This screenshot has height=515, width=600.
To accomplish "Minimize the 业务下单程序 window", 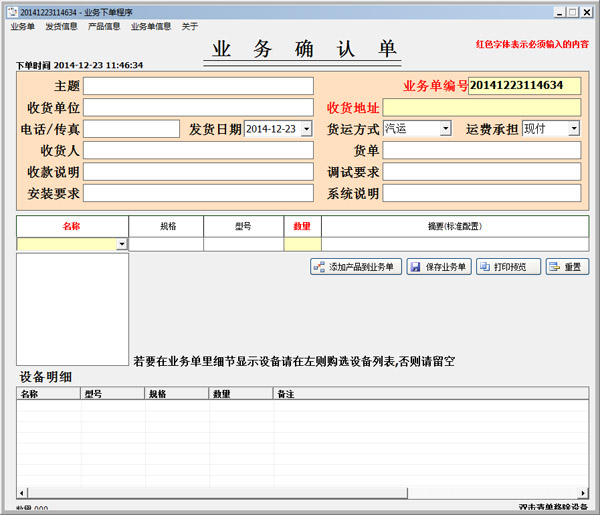I will (559, 12).
